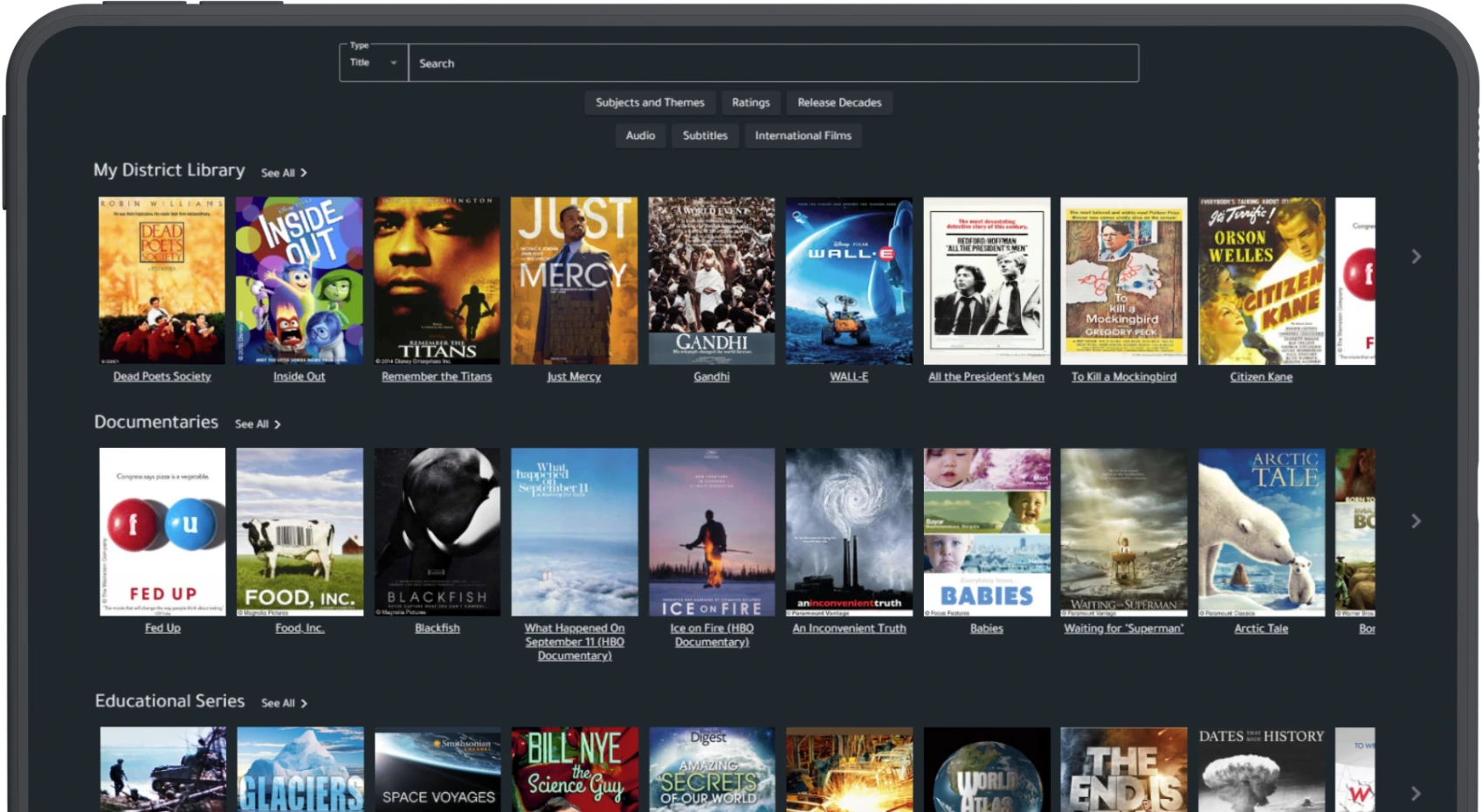See all of My District Library

[x=284, y=173]
